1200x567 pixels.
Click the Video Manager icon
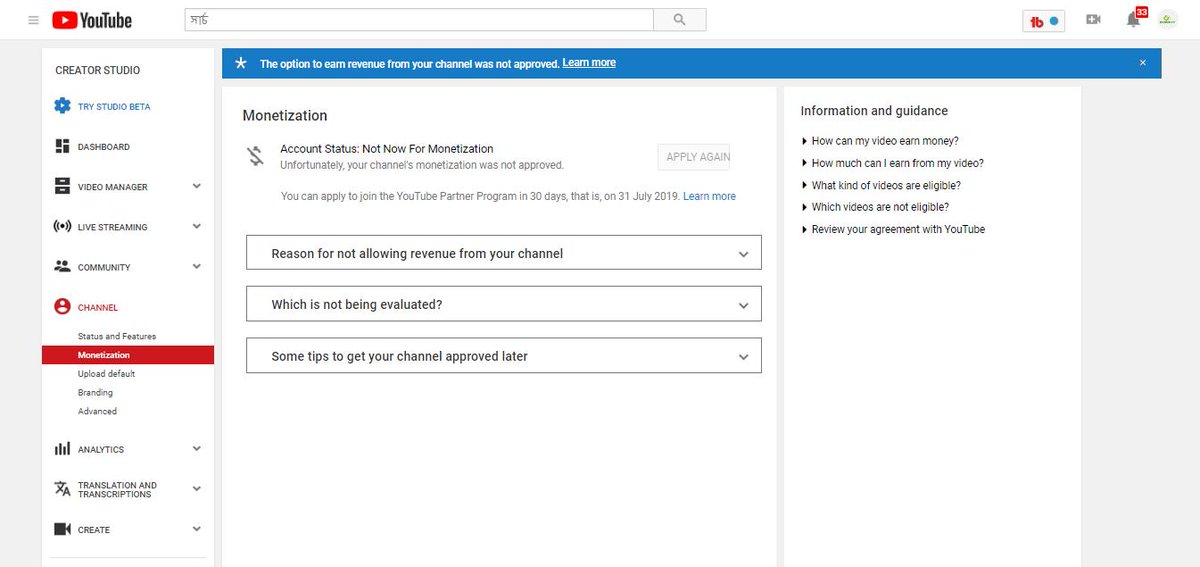[x=62, y=187]
